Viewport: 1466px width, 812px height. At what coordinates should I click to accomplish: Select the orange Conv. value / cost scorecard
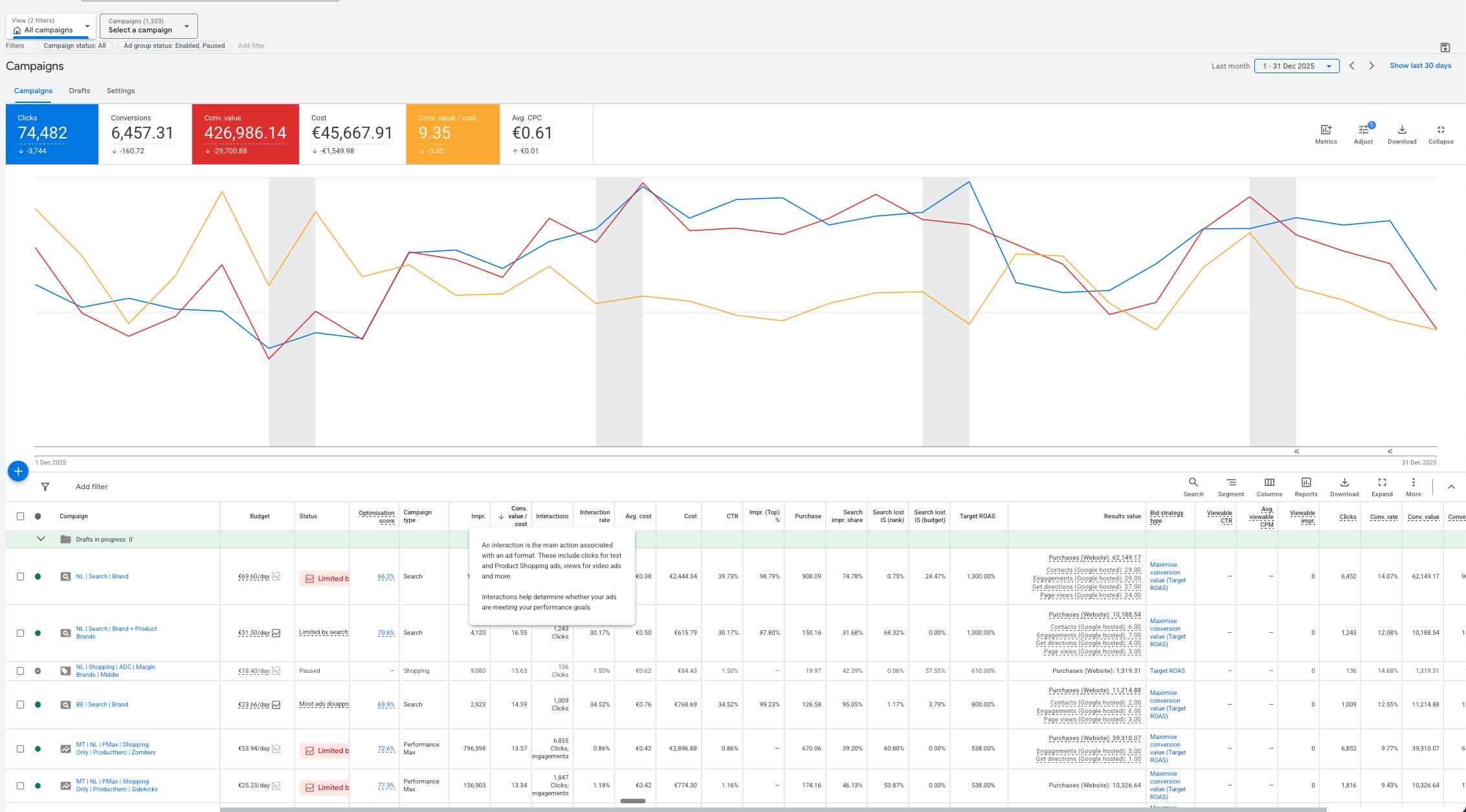tap(452, 134)
